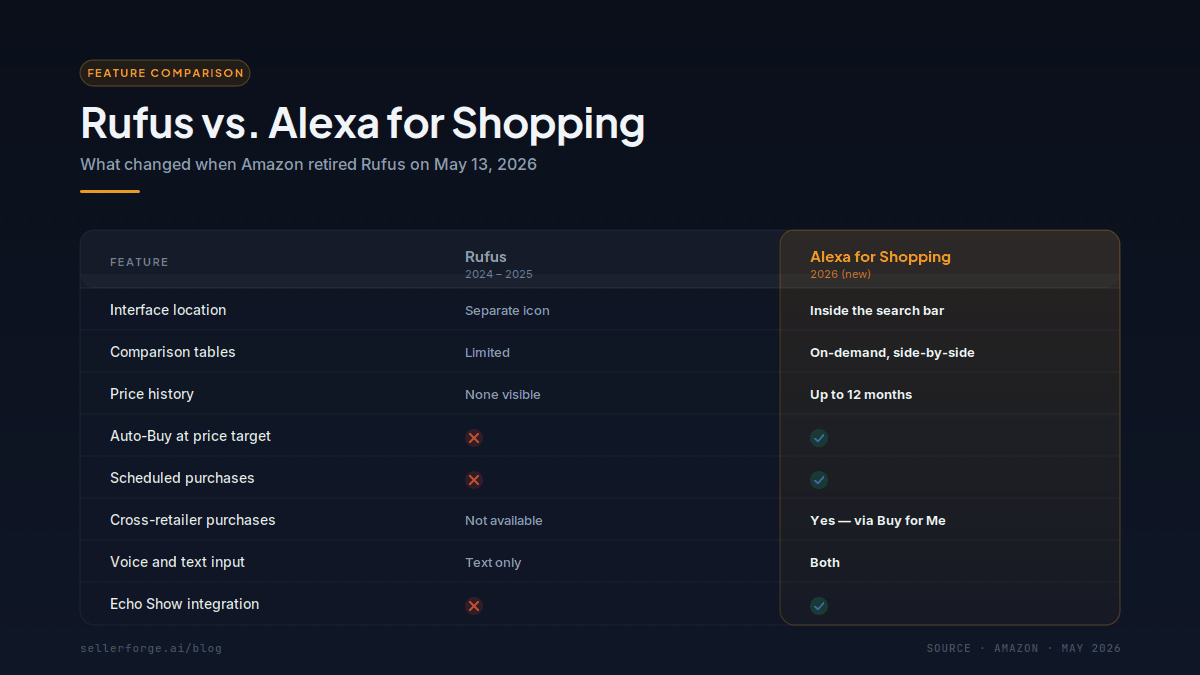Select the "Voice and text input" label
Image resolution: width=1200 pixels, height=675 pixels.
click(x=177, y=562)
